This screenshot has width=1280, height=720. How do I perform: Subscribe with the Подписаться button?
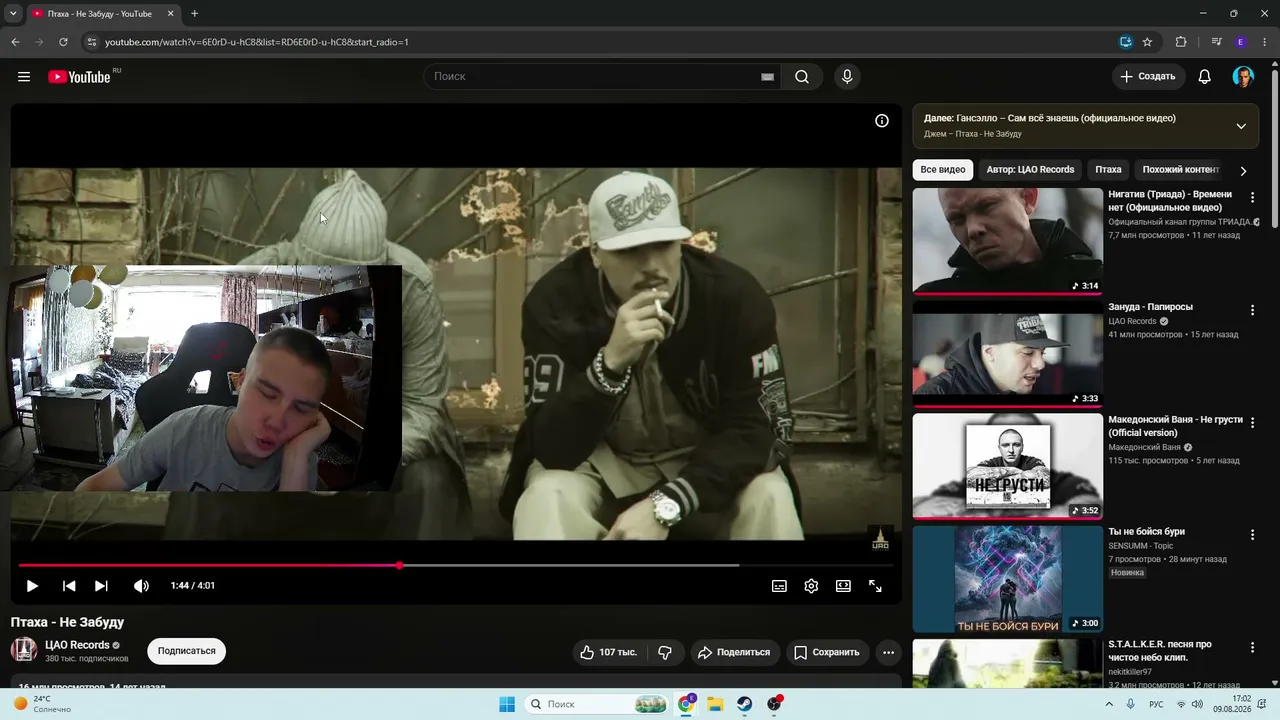pos(187,651)
